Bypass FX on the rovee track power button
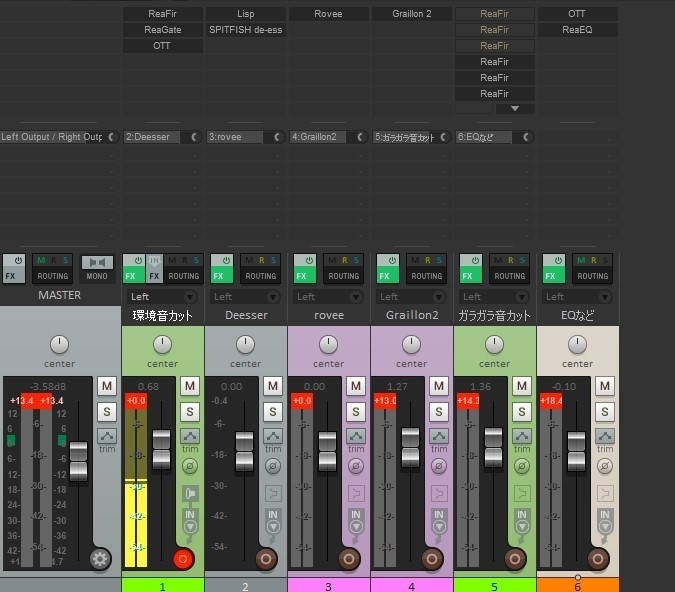The width and height of the screenshot is (675, 592). coord(309,260)
